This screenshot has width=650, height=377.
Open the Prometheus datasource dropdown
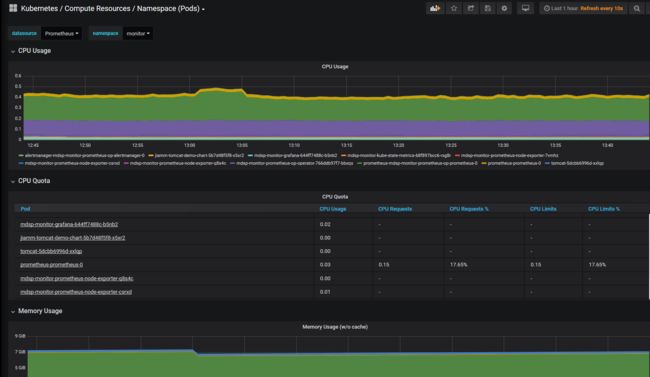61,34
